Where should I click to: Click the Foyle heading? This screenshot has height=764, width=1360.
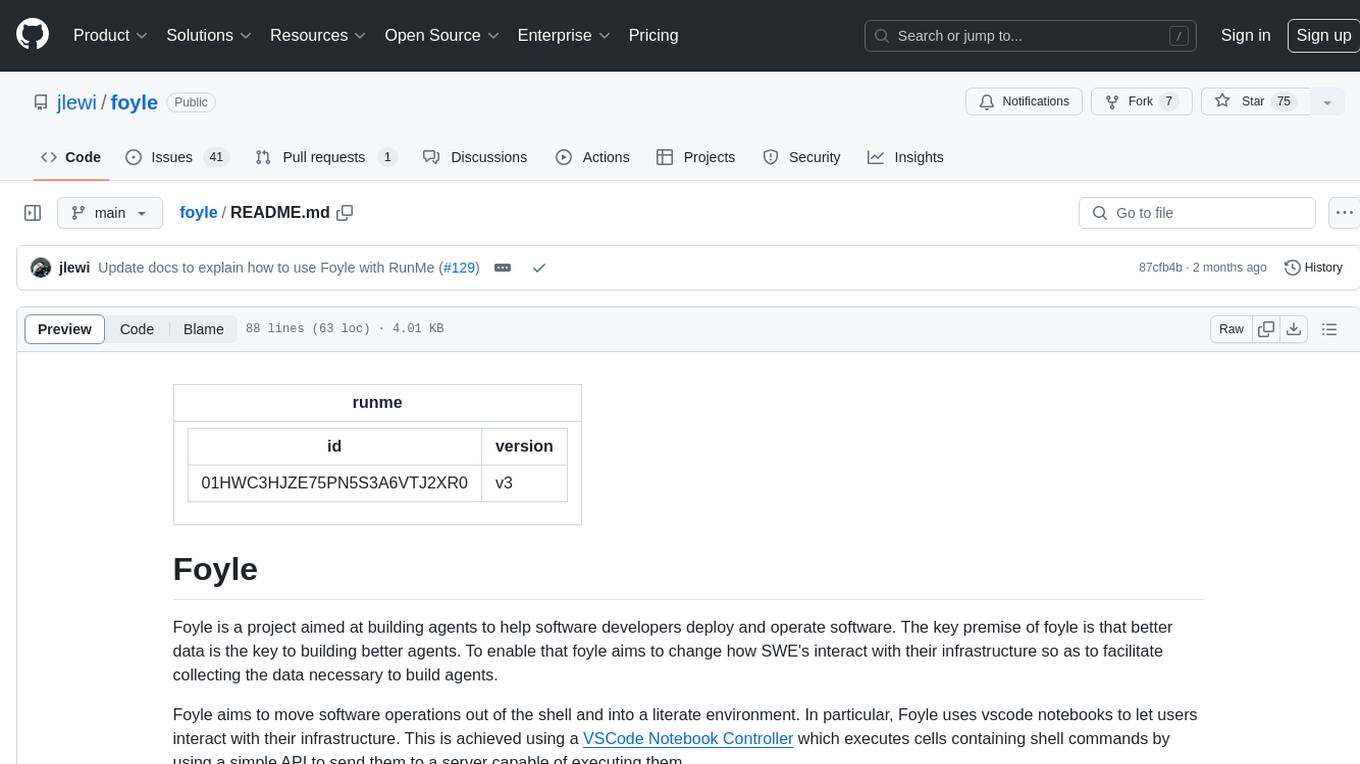[215, 569]
